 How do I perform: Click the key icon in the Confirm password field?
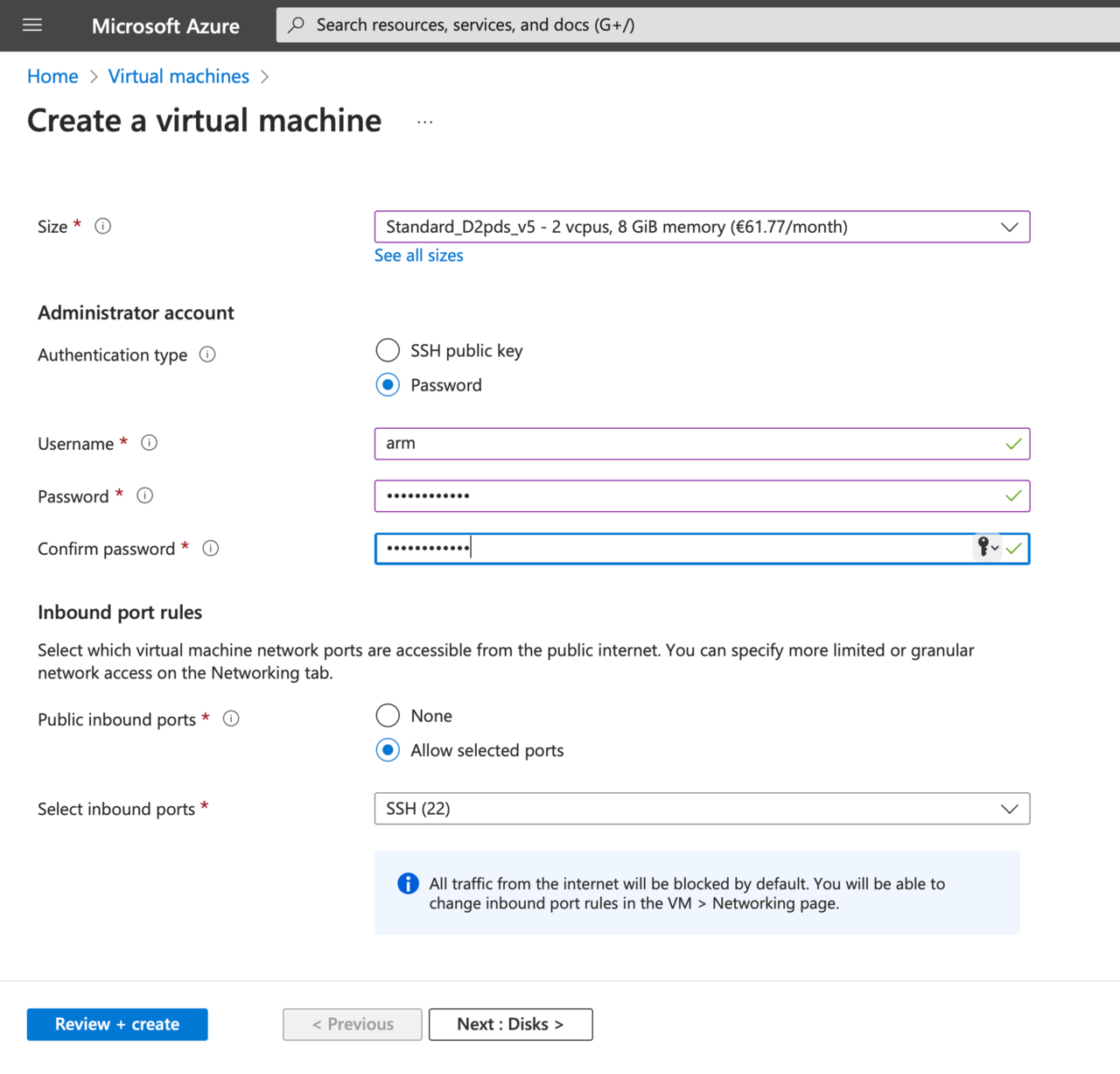pos(983,548)
